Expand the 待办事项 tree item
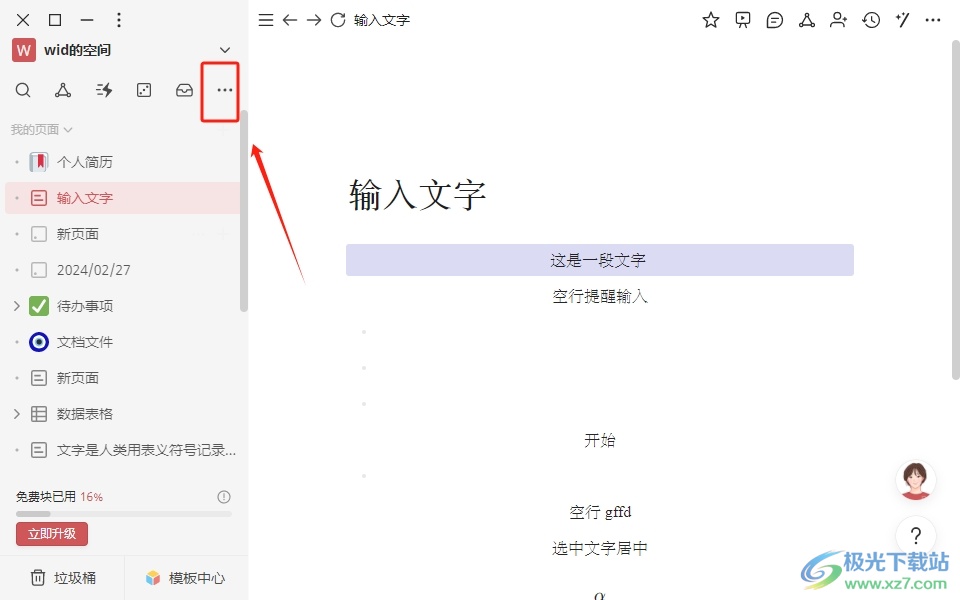The image size is (960, 600). click(x=17, y=306)
